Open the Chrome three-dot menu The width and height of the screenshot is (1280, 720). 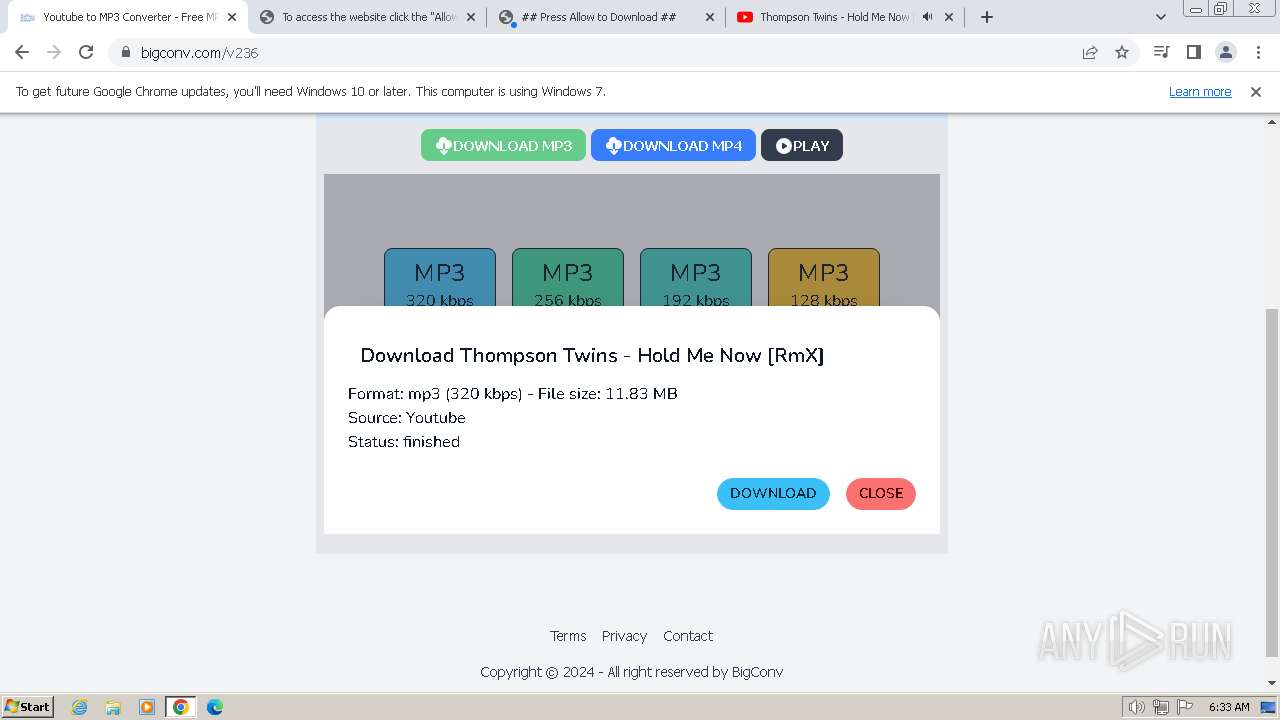pos(1257,52)
